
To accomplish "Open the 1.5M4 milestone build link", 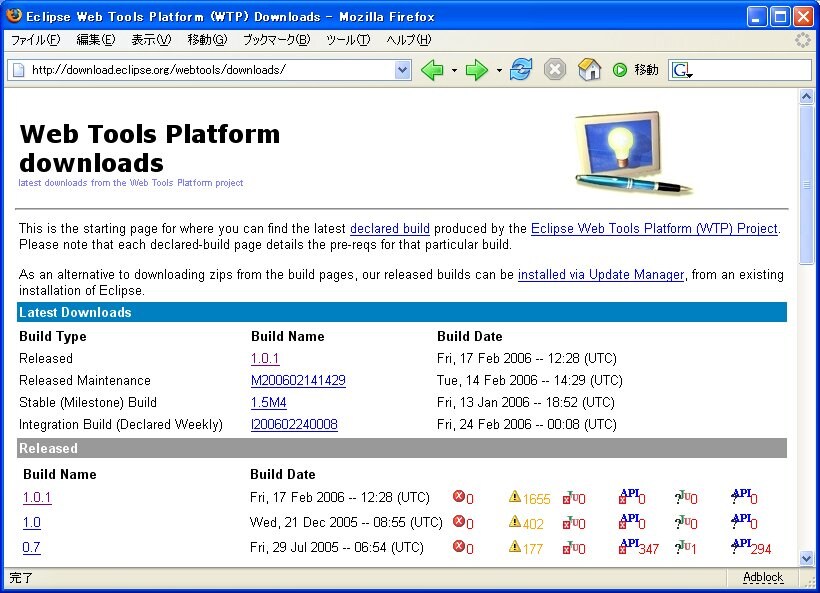I will tap(269, 402).
